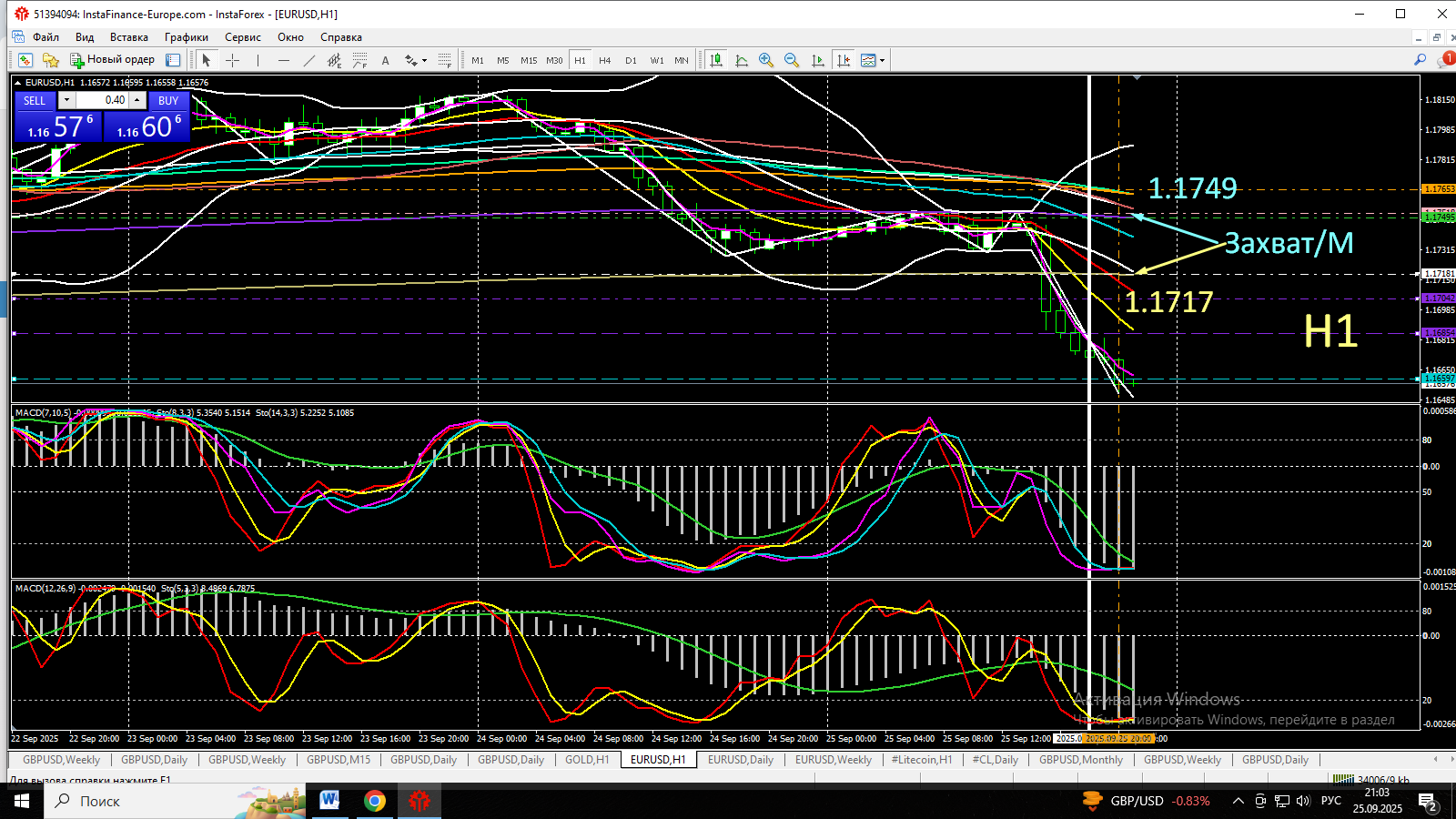Open Word from the taskbar

(329, 801)
